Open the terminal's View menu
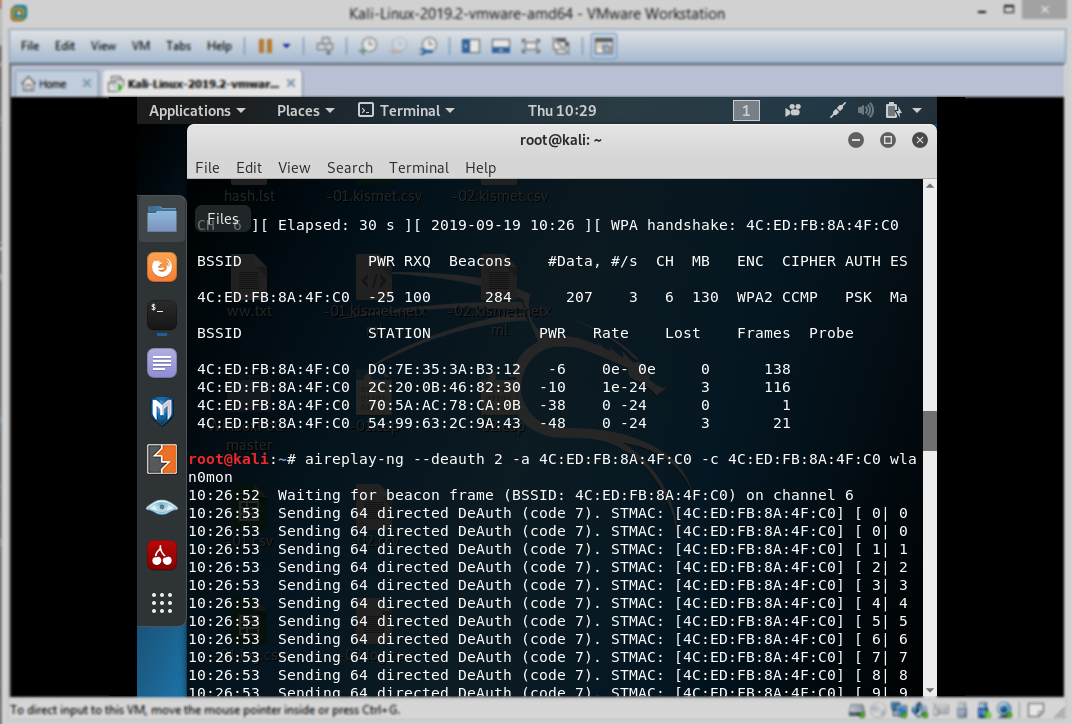 click(x=294, y=167)
